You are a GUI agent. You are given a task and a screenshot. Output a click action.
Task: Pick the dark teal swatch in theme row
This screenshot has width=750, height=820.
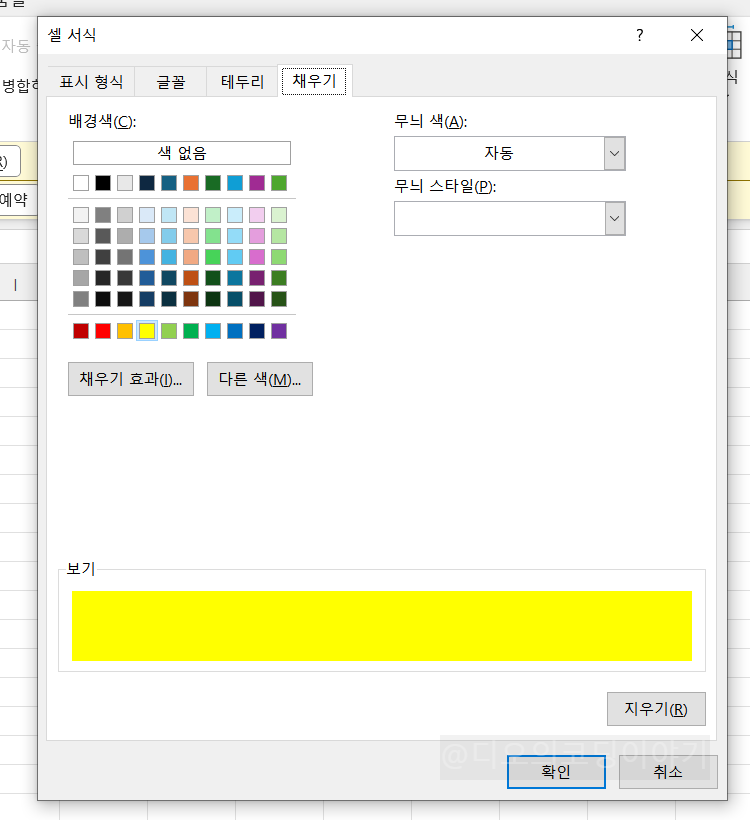pos(169,183)
